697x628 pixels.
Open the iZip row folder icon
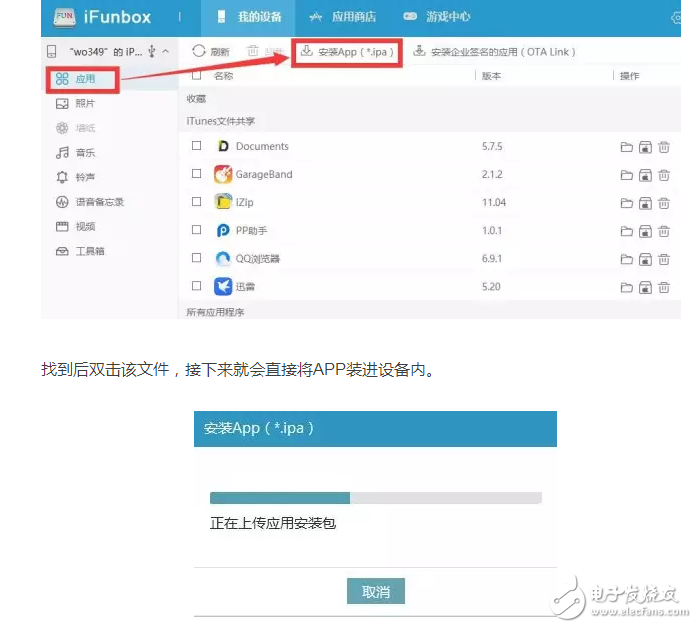[626, 203]
